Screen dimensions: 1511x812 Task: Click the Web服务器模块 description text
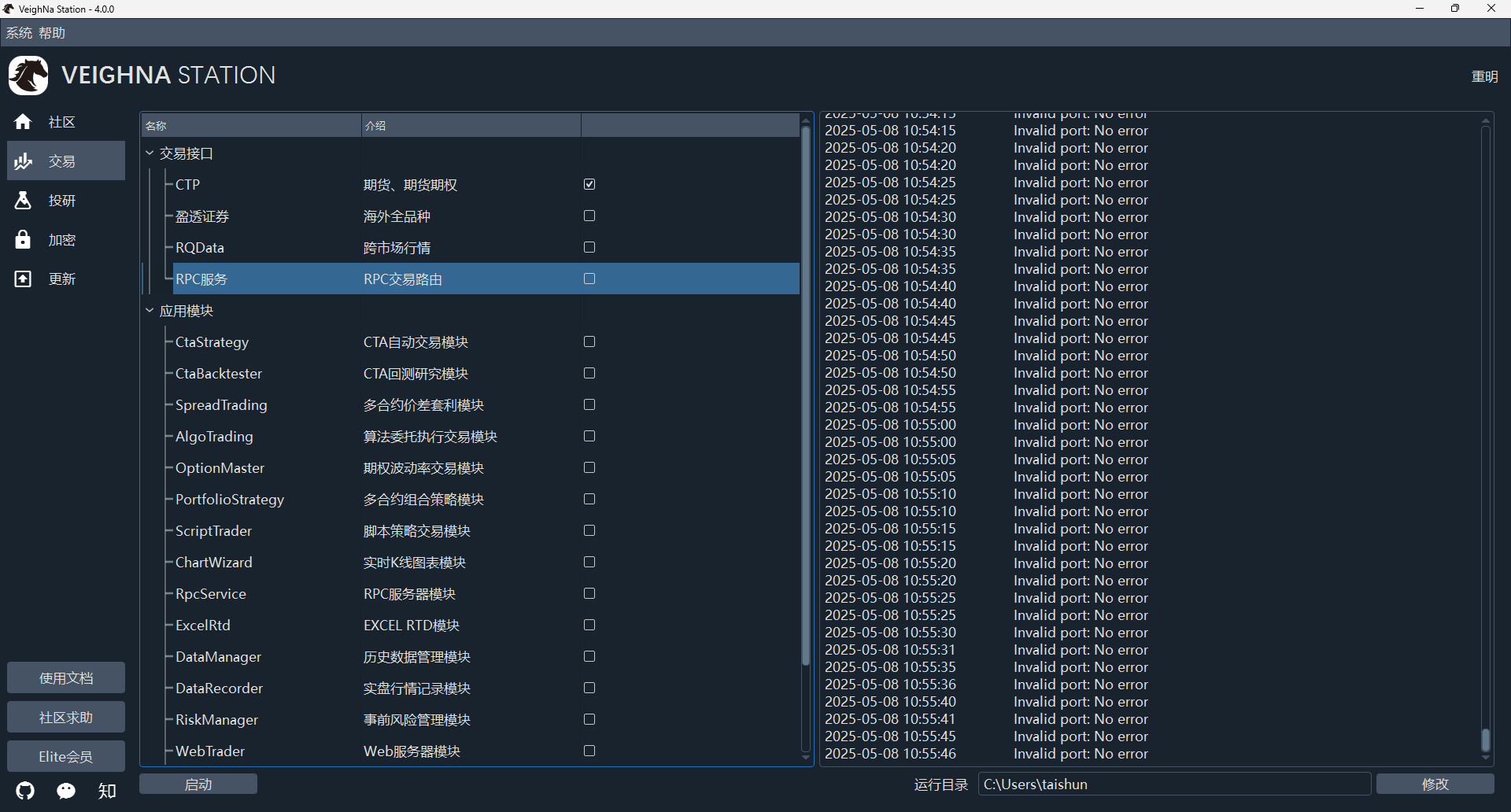(x=412, y=751)
